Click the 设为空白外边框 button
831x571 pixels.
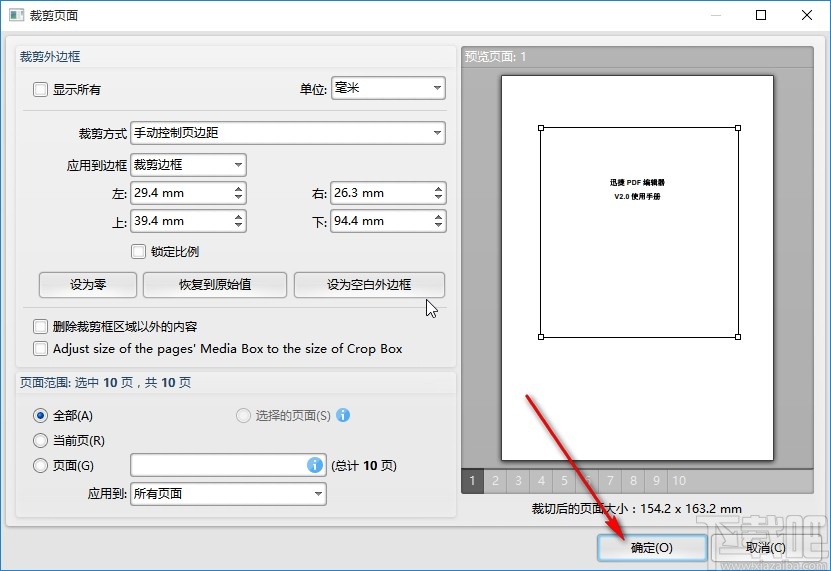click(x=369, y=285)
